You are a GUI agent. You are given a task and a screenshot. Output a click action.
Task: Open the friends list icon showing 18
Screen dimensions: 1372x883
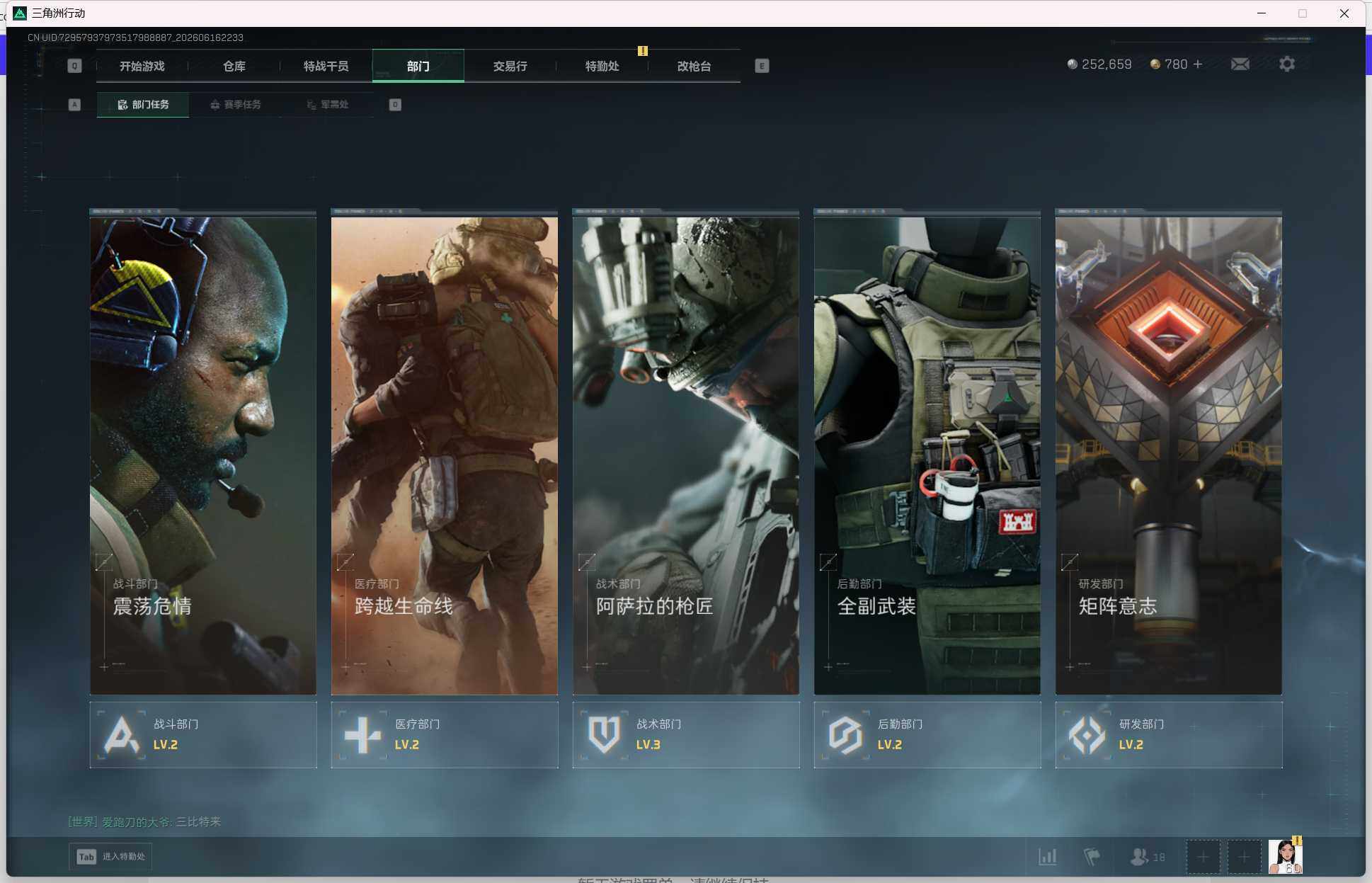pos(1147,857)
